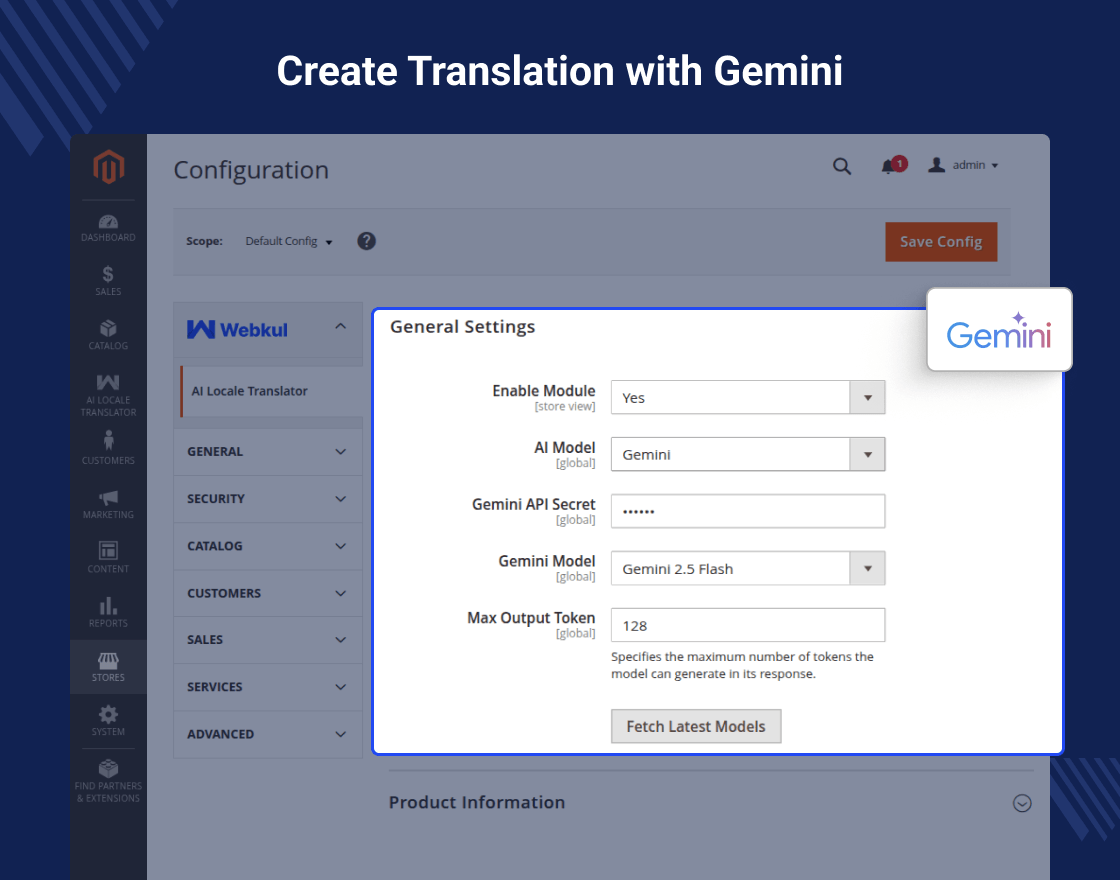The width and height of the screenshot is (1120, 880).
Task: Open the Enable Module dropdown
Action: (x=747, y=397)
